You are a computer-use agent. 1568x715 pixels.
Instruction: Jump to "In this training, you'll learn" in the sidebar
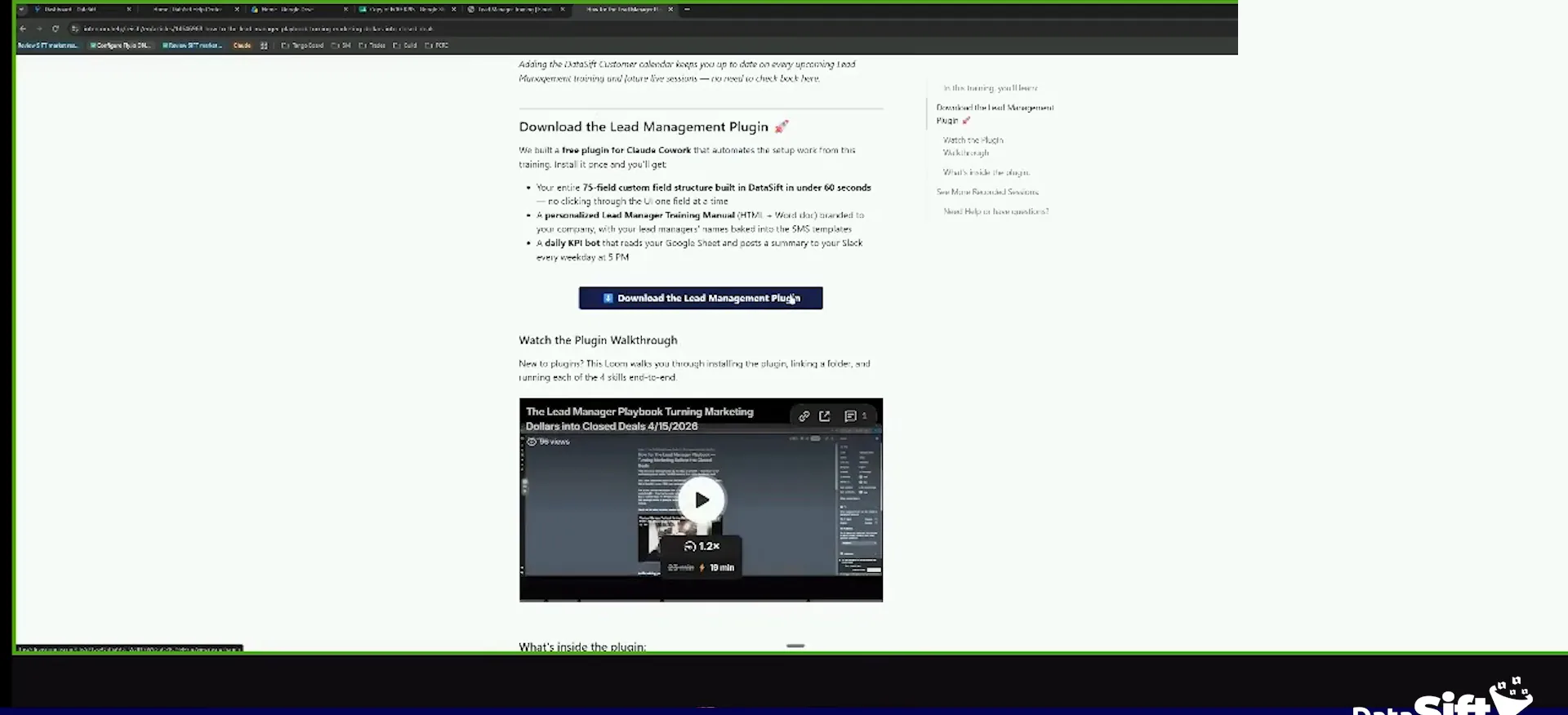tap(991, 88)
